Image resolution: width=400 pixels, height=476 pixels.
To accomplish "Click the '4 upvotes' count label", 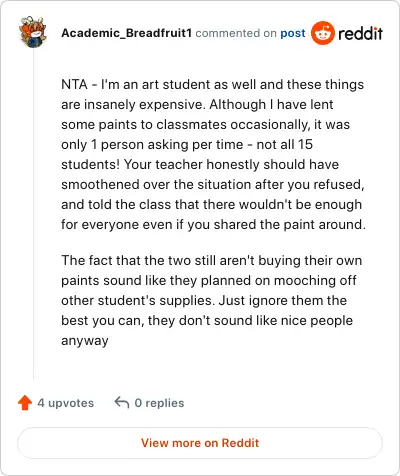I will [x=66, y=403].
